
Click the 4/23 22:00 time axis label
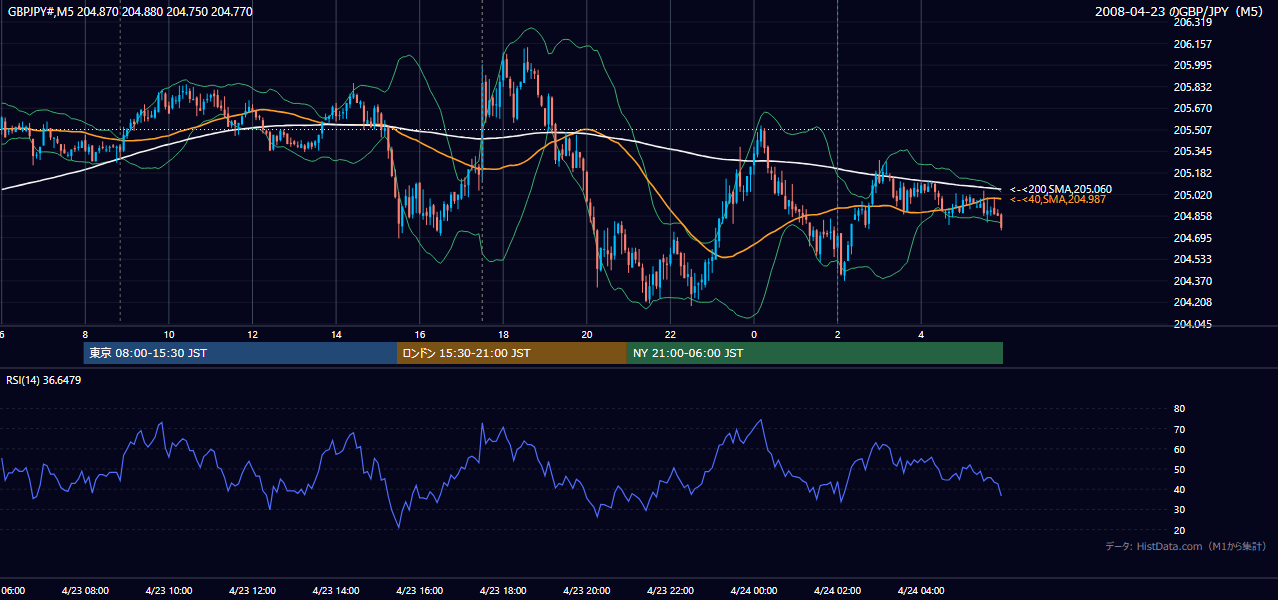[x=670, y=590]
